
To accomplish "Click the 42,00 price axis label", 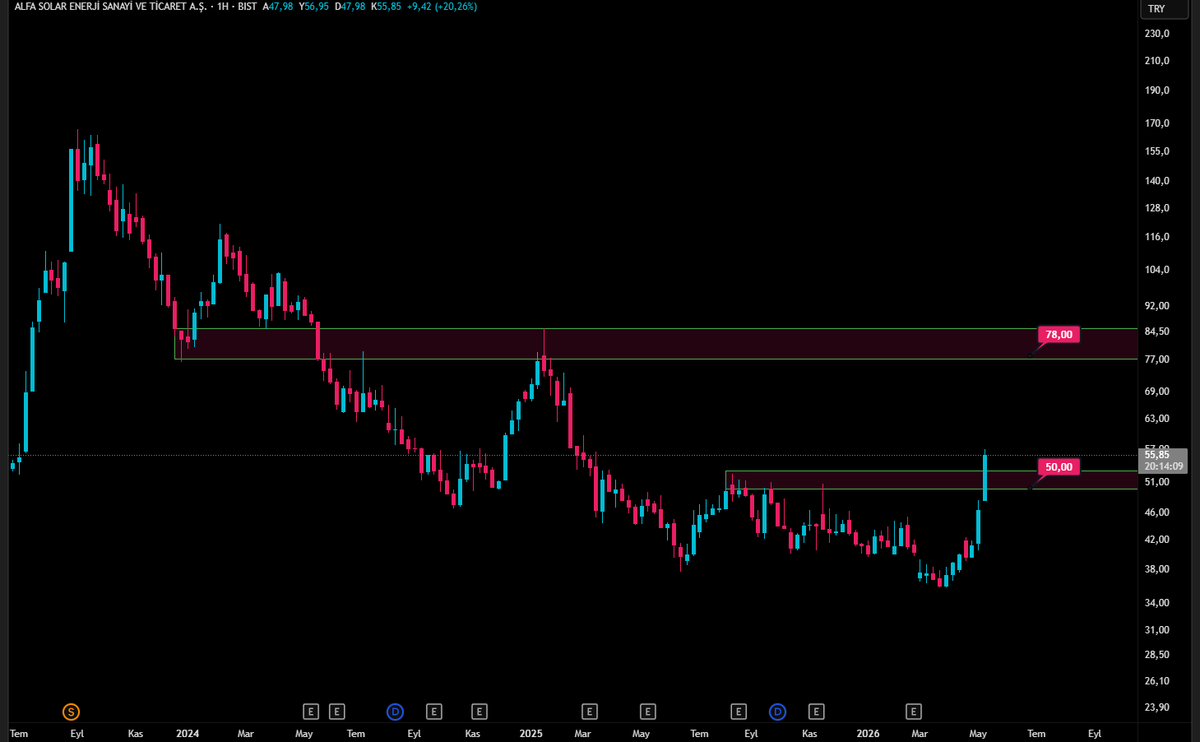I will pos(1157,540).
